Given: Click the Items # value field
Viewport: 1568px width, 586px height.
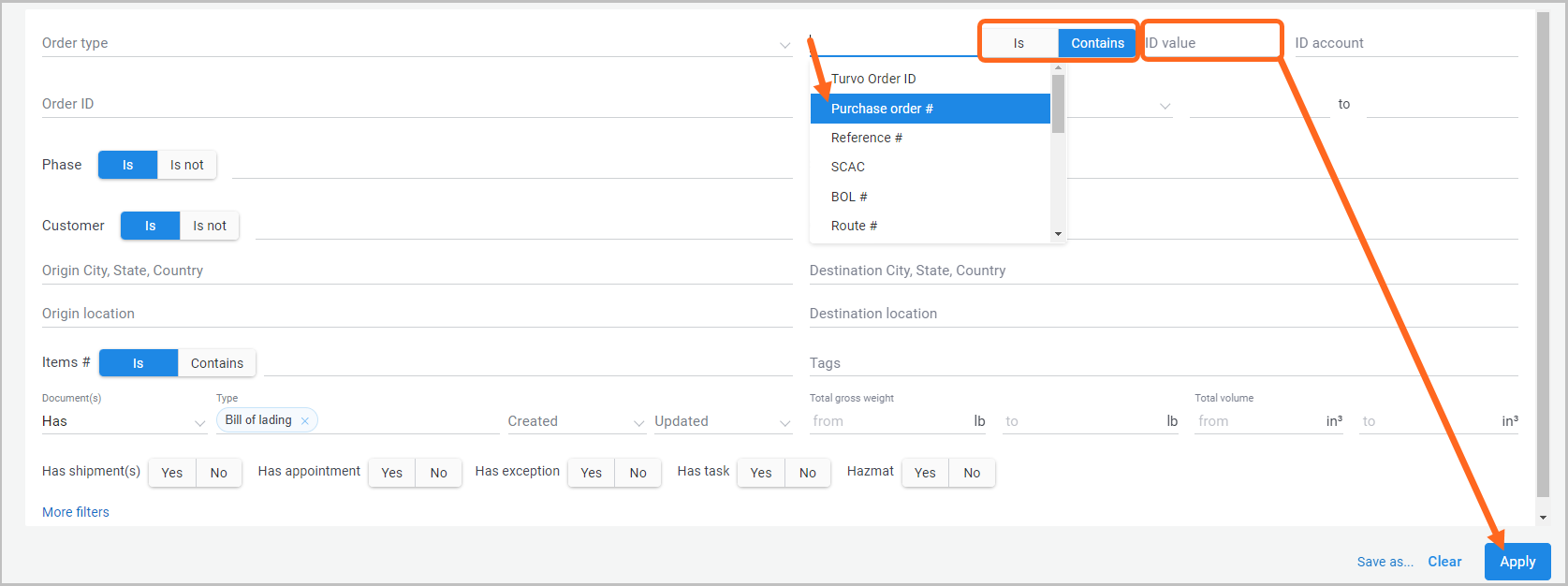Looking at the screenshot, I should [x=528, y=363].
